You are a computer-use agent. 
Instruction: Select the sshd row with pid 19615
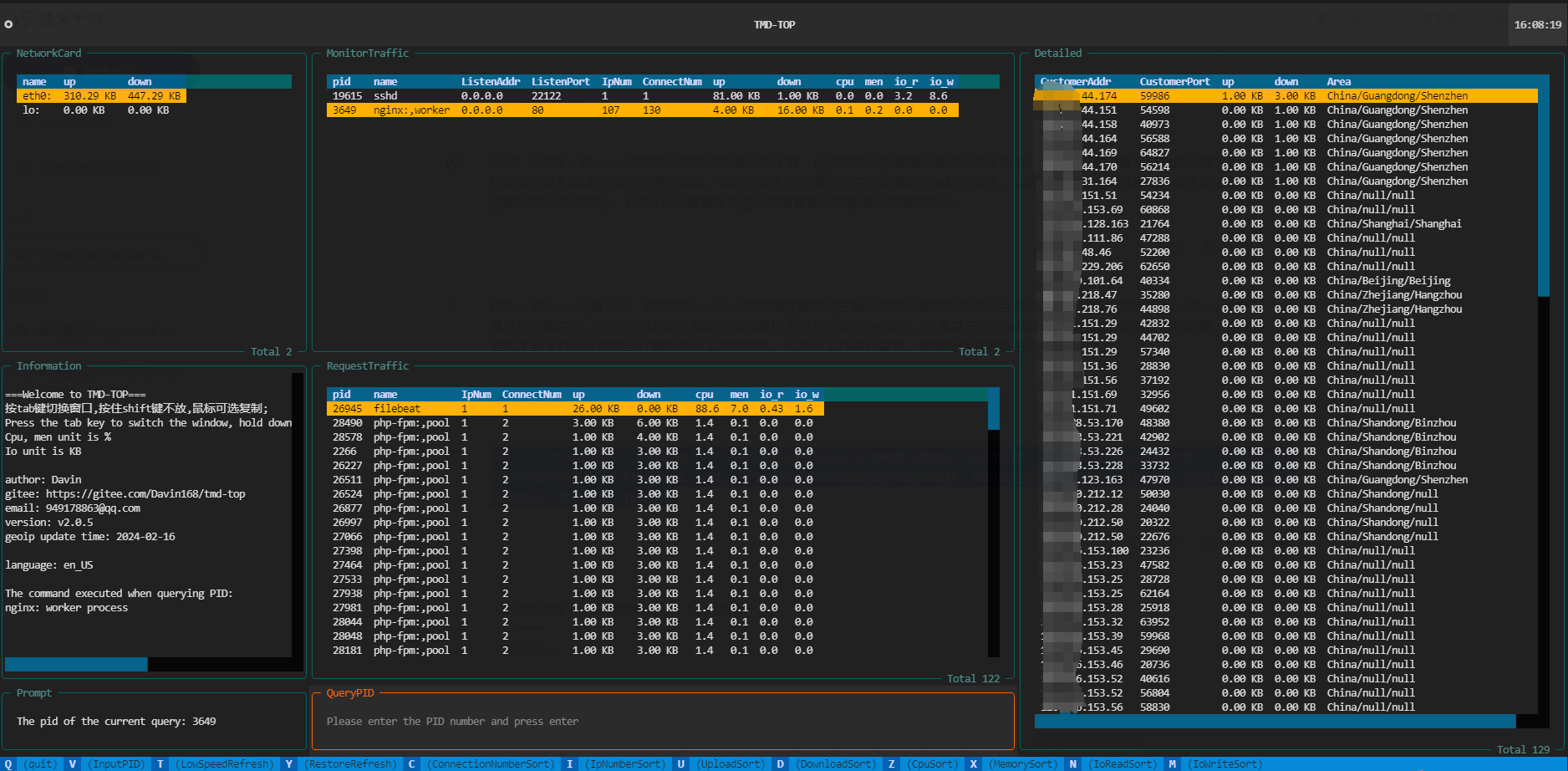point(642,96)
